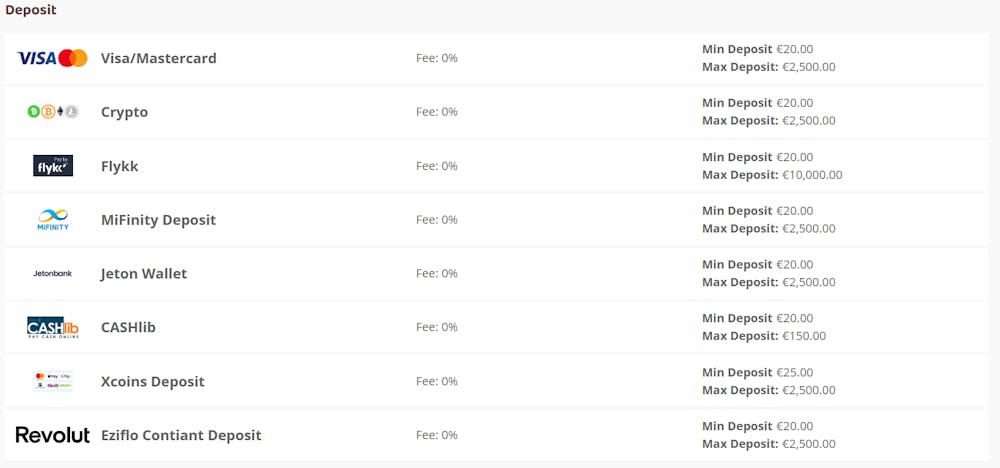Select Jeton Wallet deposit method

(x=144, y=274)
